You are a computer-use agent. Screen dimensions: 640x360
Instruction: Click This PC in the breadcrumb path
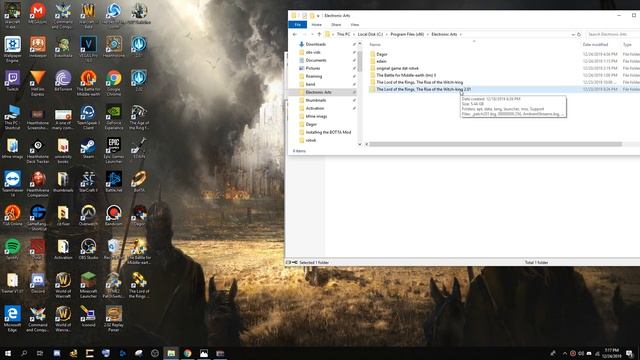pyautogui.click(x=343, y=34)
